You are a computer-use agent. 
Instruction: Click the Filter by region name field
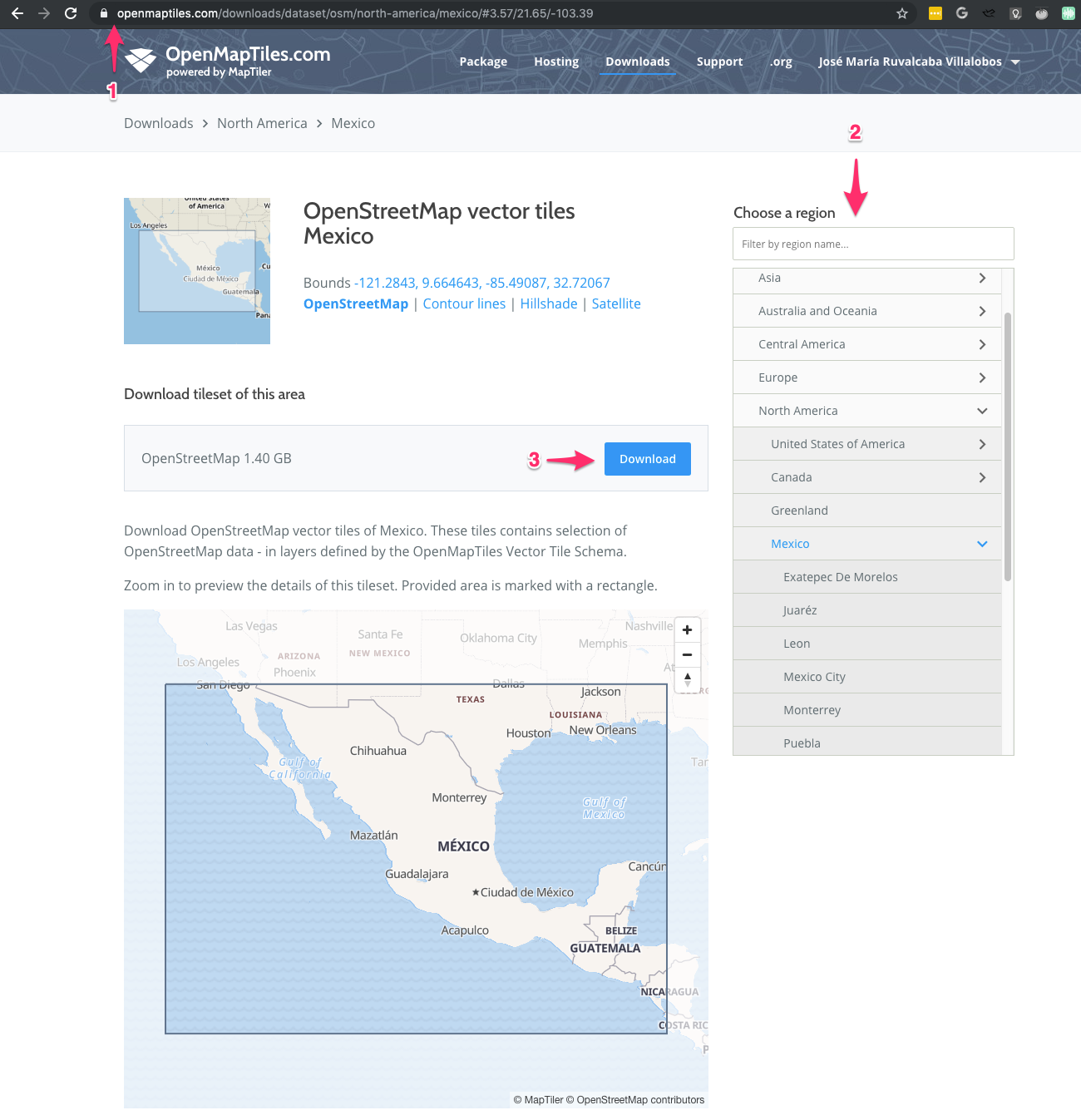(x=873, y=244)
